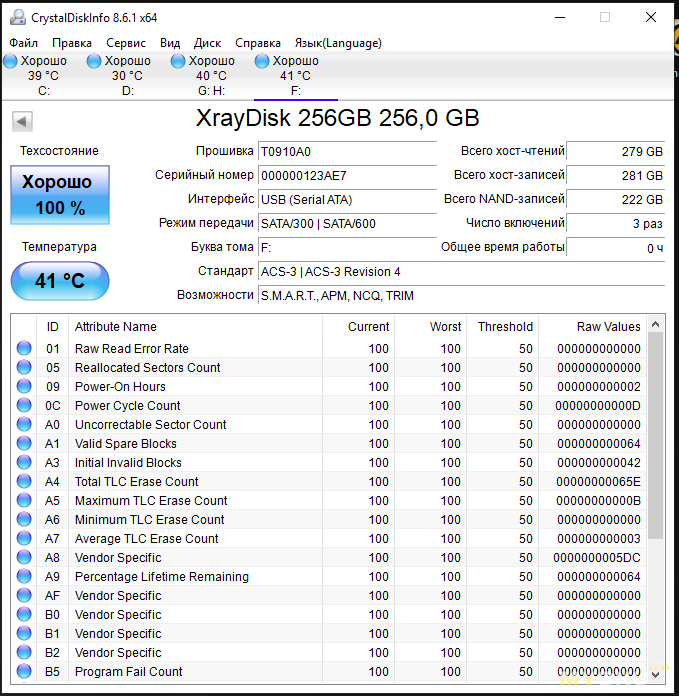Image resolution: width=679 pixels, height=696 pixels.
Task: Open the Диск menu
Action: point(207,43)
